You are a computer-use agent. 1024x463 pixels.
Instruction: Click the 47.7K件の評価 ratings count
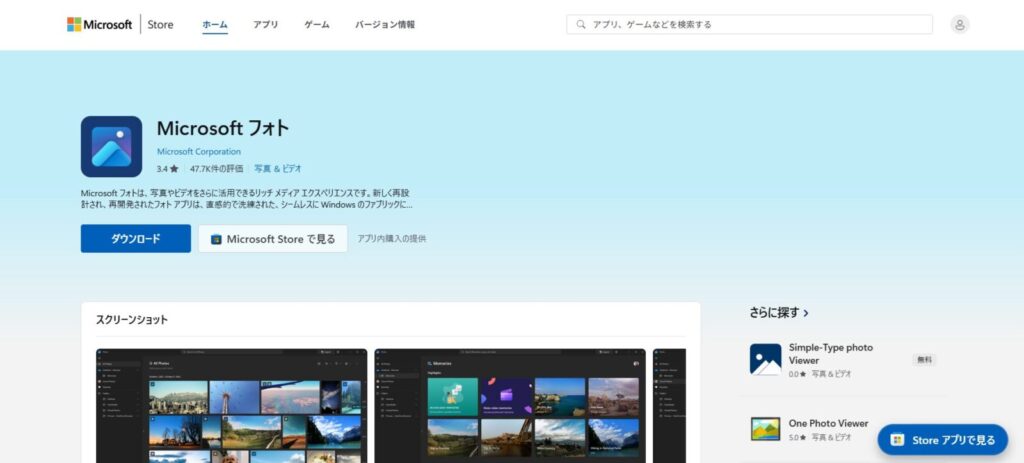[x=216, y=169]
